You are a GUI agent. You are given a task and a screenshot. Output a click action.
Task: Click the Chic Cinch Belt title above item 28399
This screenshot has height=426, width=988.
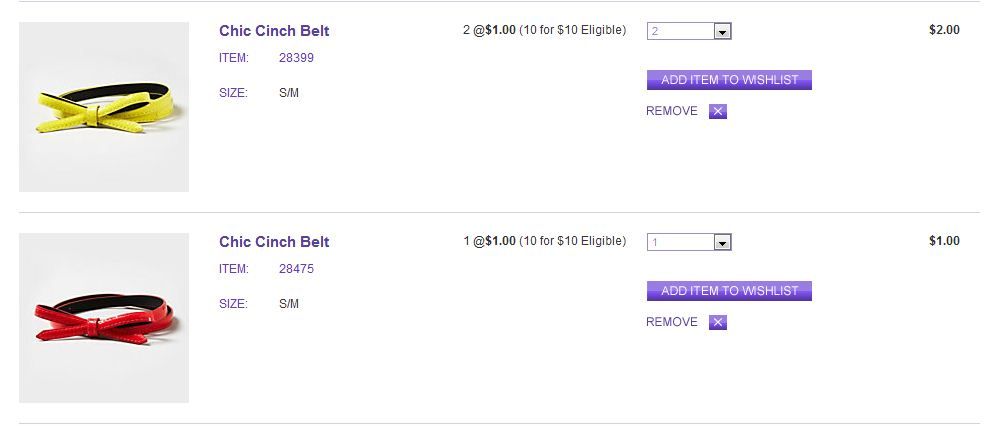pos(274,31)
